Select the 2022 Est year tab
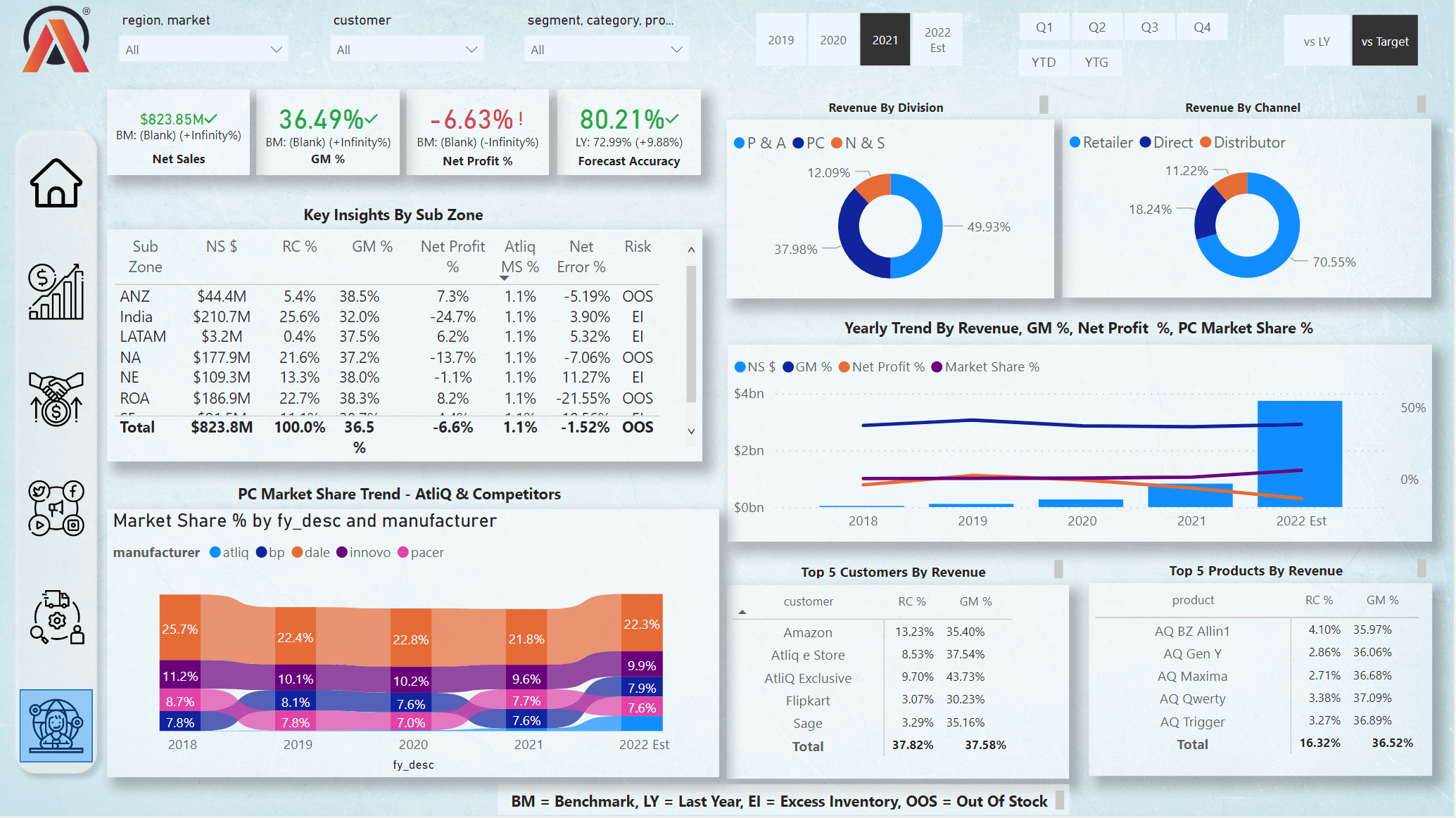1456x818 pixels. pyautogui.click(x=937, y=40)
